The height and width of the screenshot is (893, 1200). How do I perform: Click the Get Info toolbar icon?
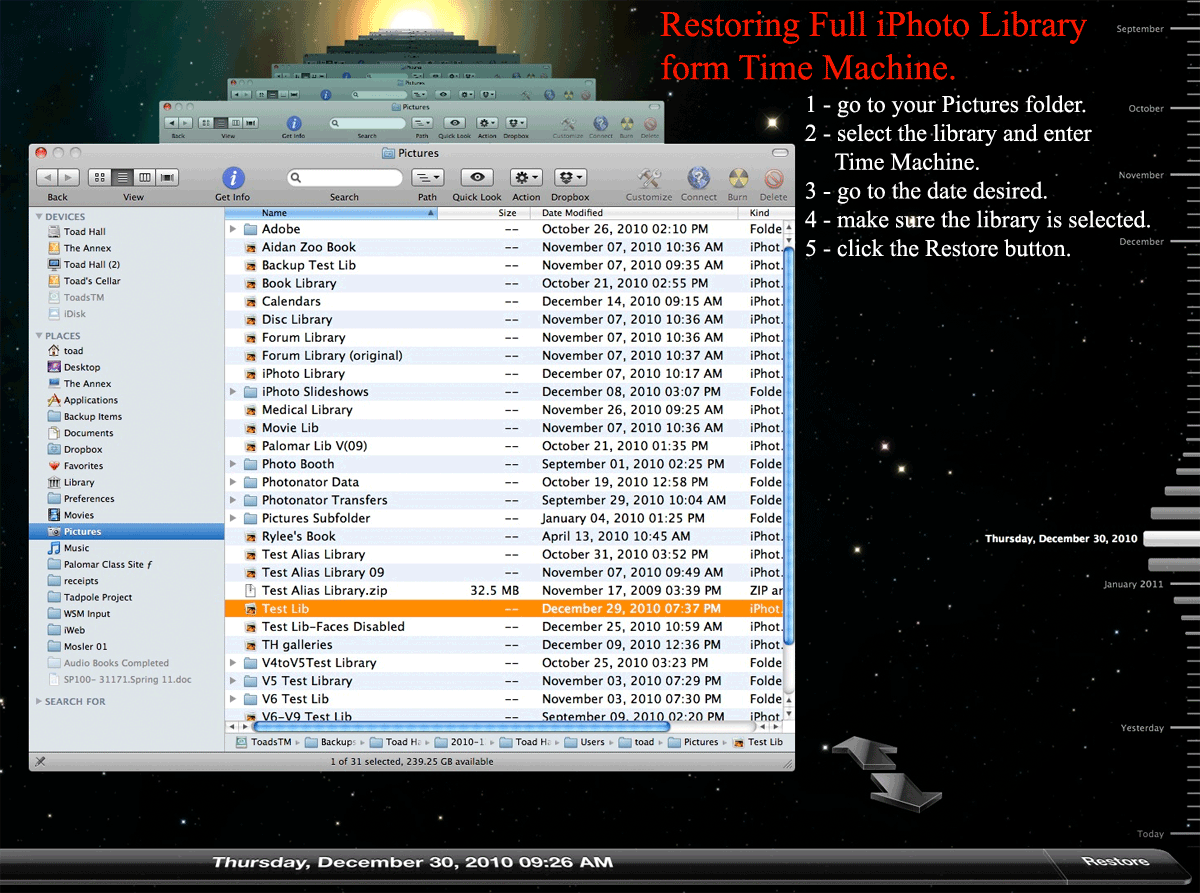(x=233, y=177)
